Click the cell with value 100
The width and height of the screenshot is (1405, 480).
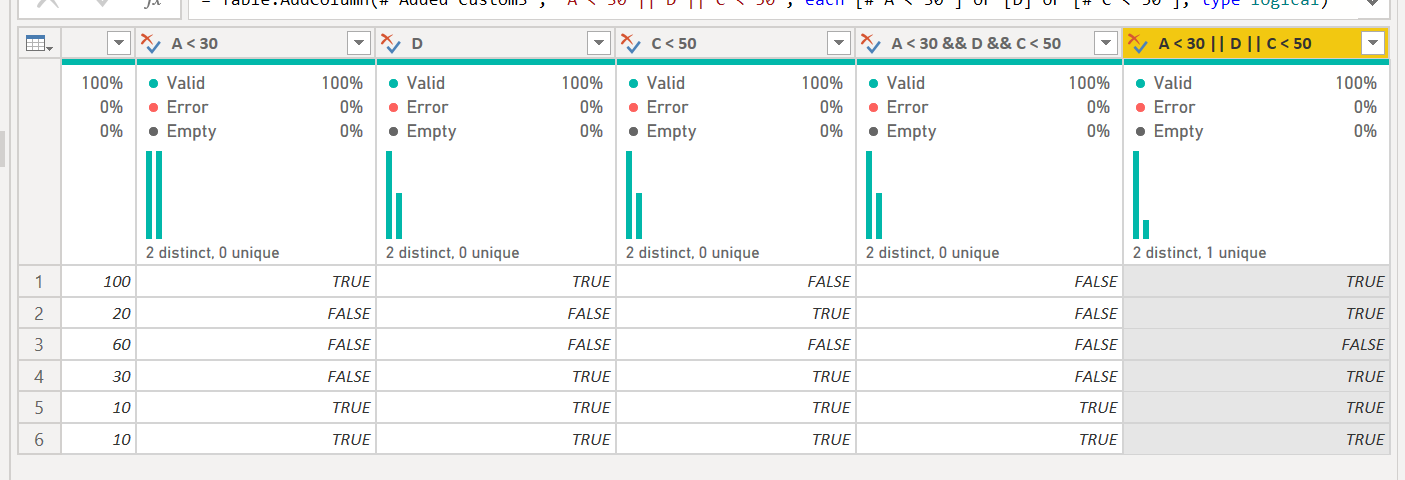click(99, 282)
